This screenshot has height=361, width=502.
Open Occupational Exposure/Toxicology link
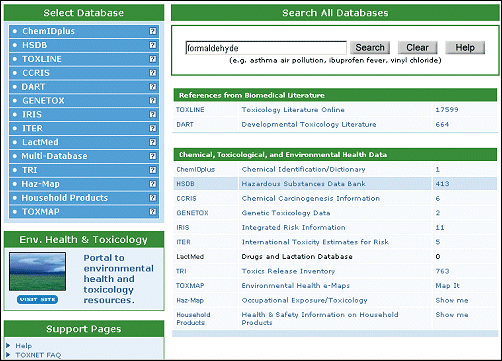pyautogui.click(x=304, y=300)
